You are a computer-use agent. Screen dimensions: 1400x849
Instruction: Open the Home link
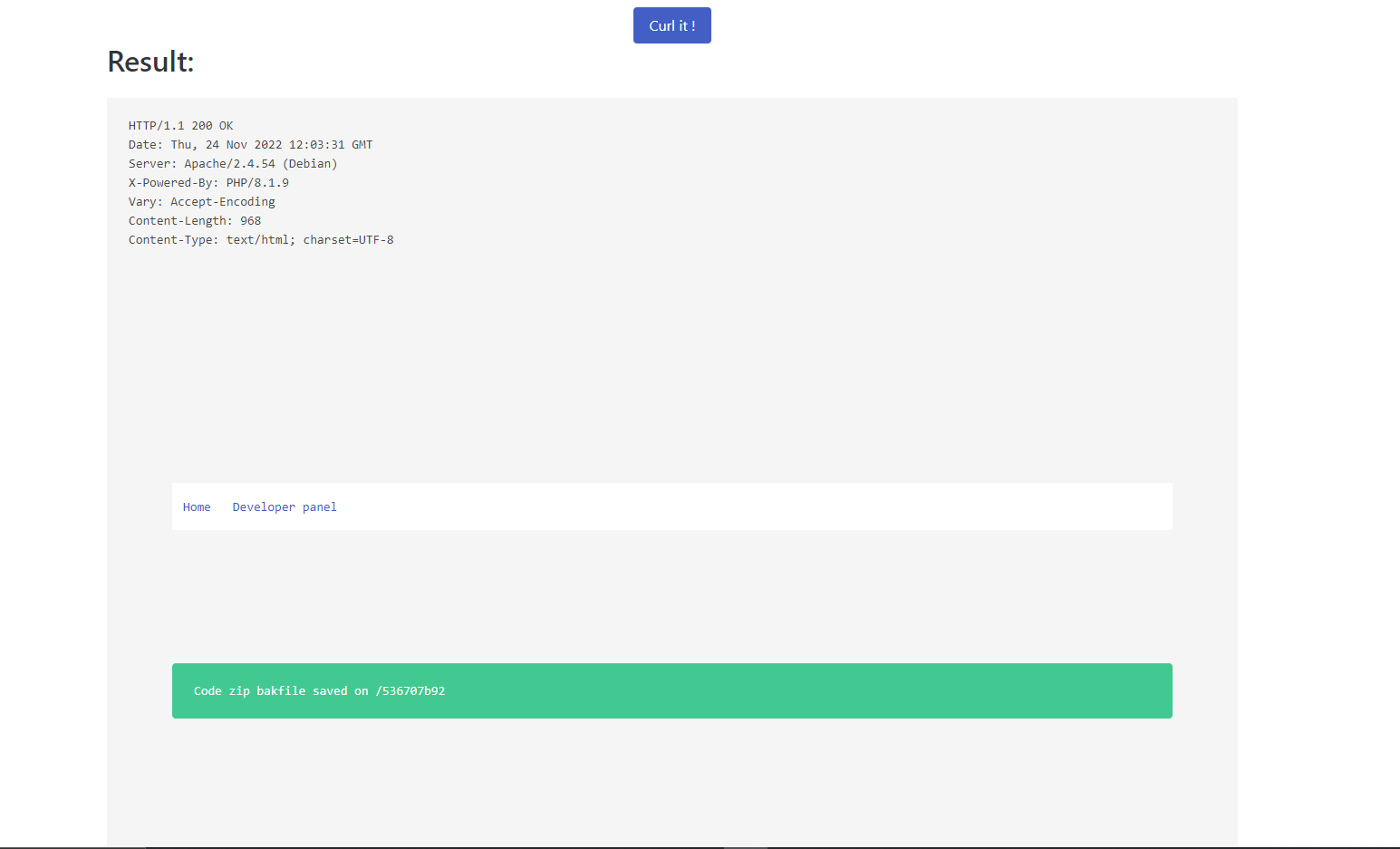(197, 507)
